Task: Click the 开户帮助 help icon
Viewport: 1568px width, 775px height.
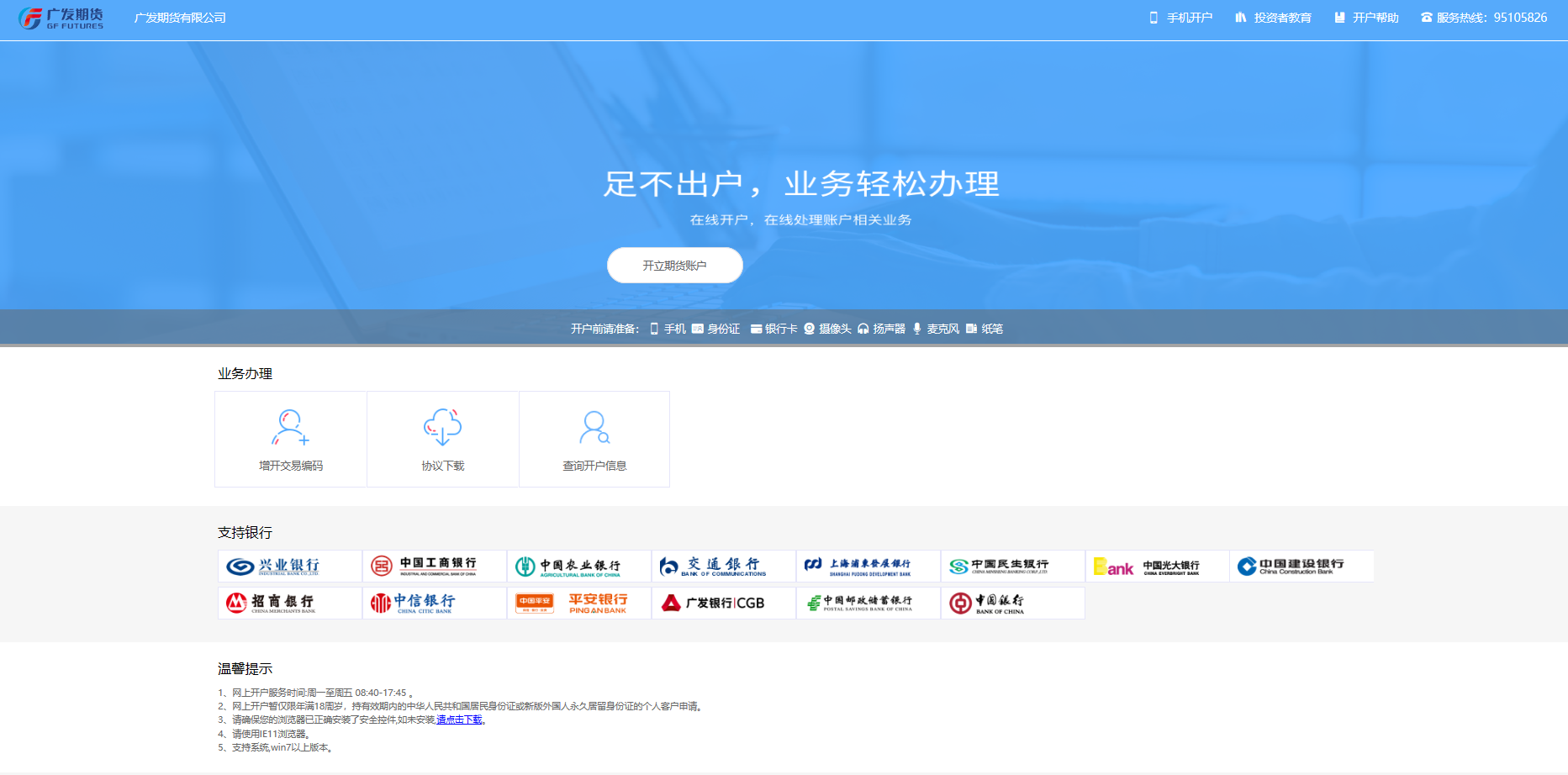Action: pyautogui.click(x=1339, y=16)
